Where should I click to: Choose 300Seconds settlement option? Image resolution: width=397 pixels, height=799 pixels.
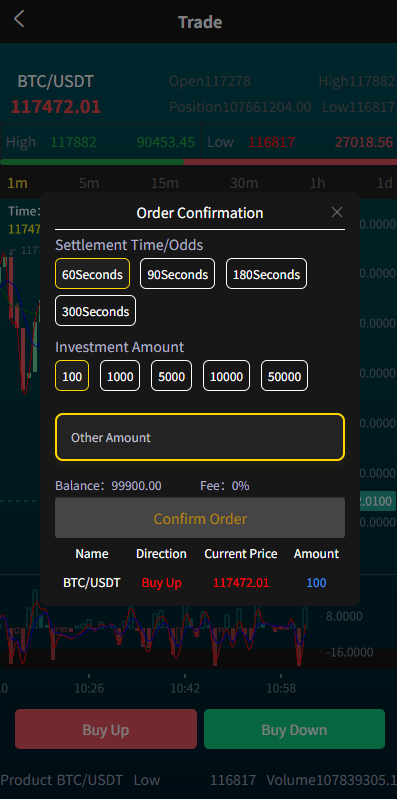(x=95, y=311)
